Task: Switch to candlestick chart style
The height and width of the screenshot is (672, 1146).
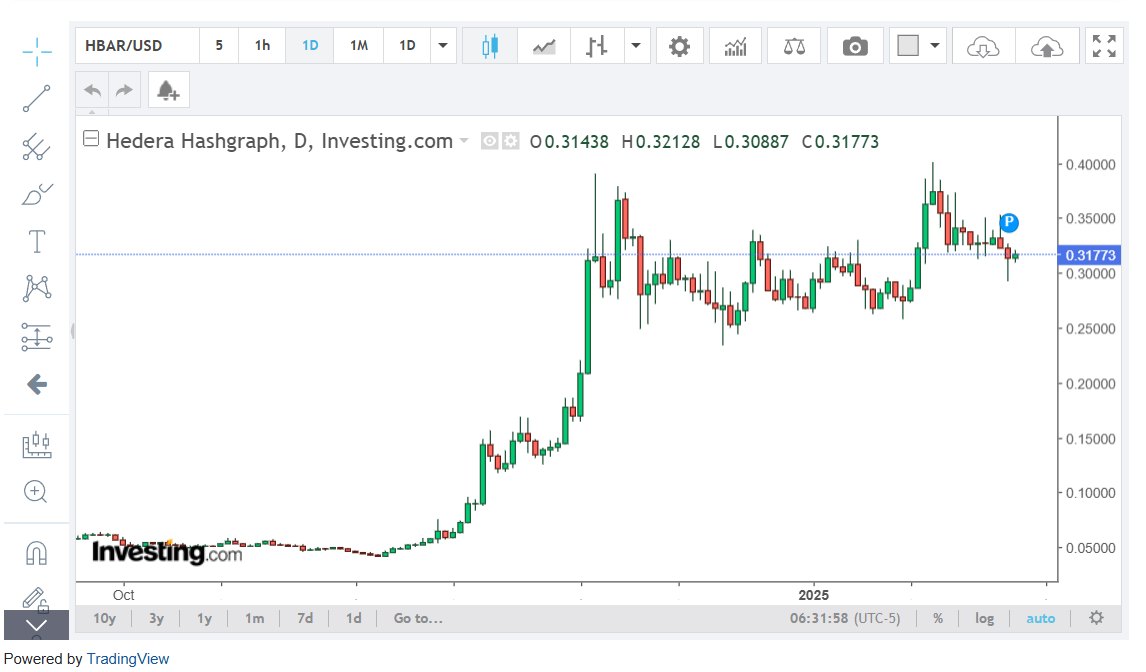Action: [490, 46]
